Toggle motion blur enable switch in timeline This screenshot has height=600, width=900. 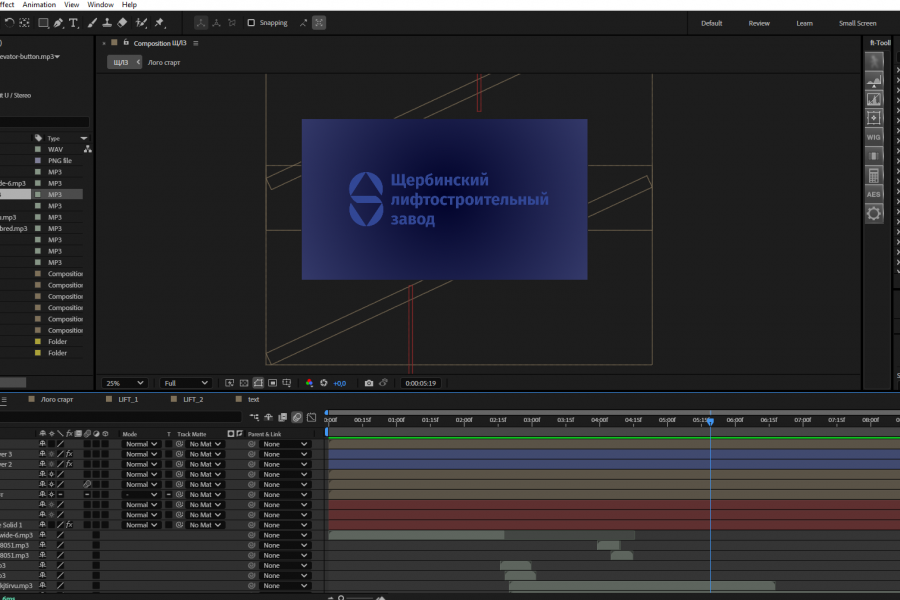point(297,417)
